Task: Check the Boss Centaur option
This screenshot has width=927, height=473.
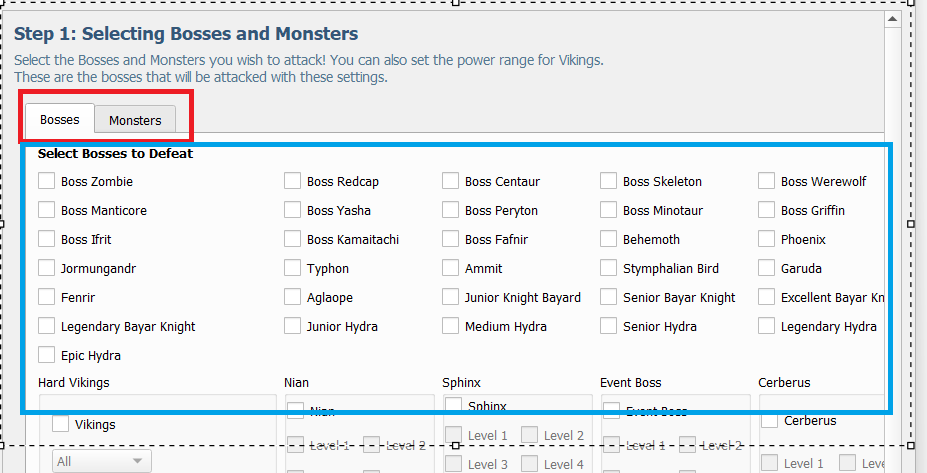Action: point(451,181)
